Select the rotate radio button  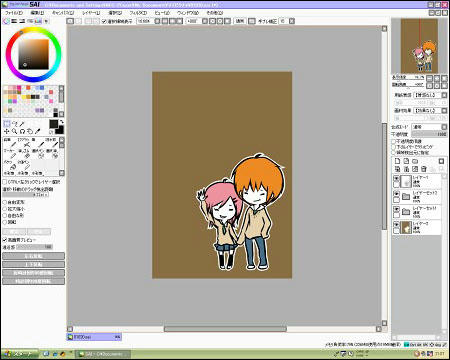pos(5,222)
